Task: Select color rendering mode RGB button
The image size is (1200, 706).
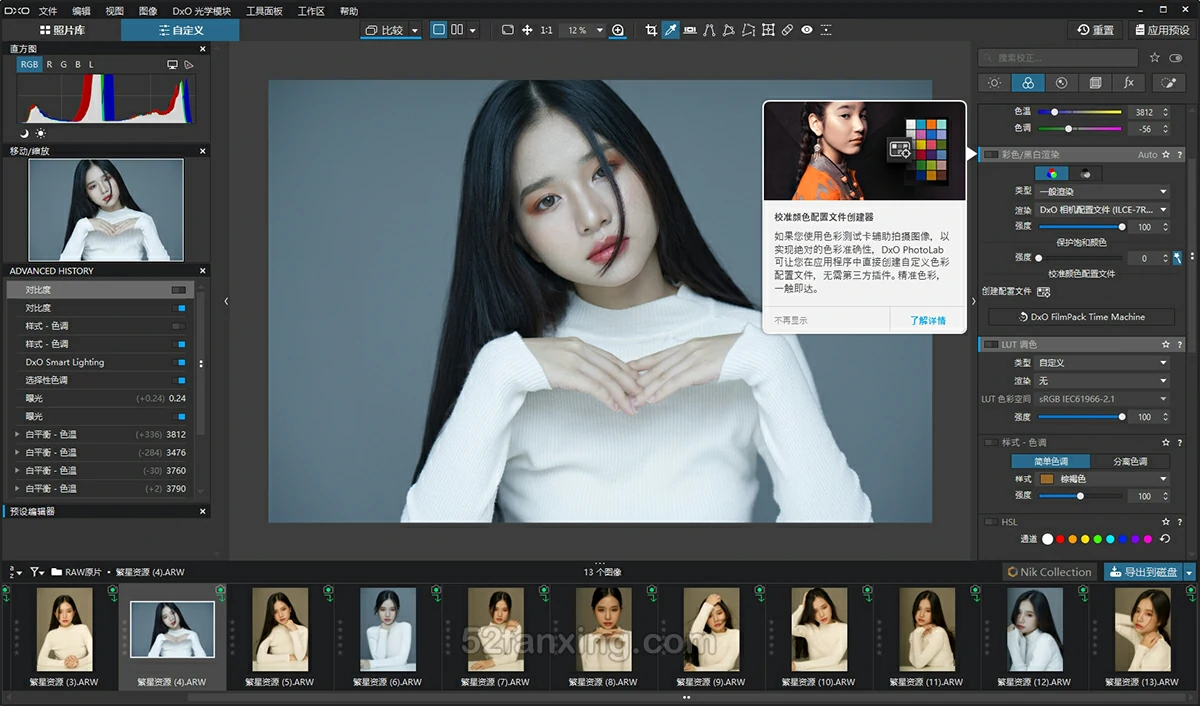Action: 1052,173
